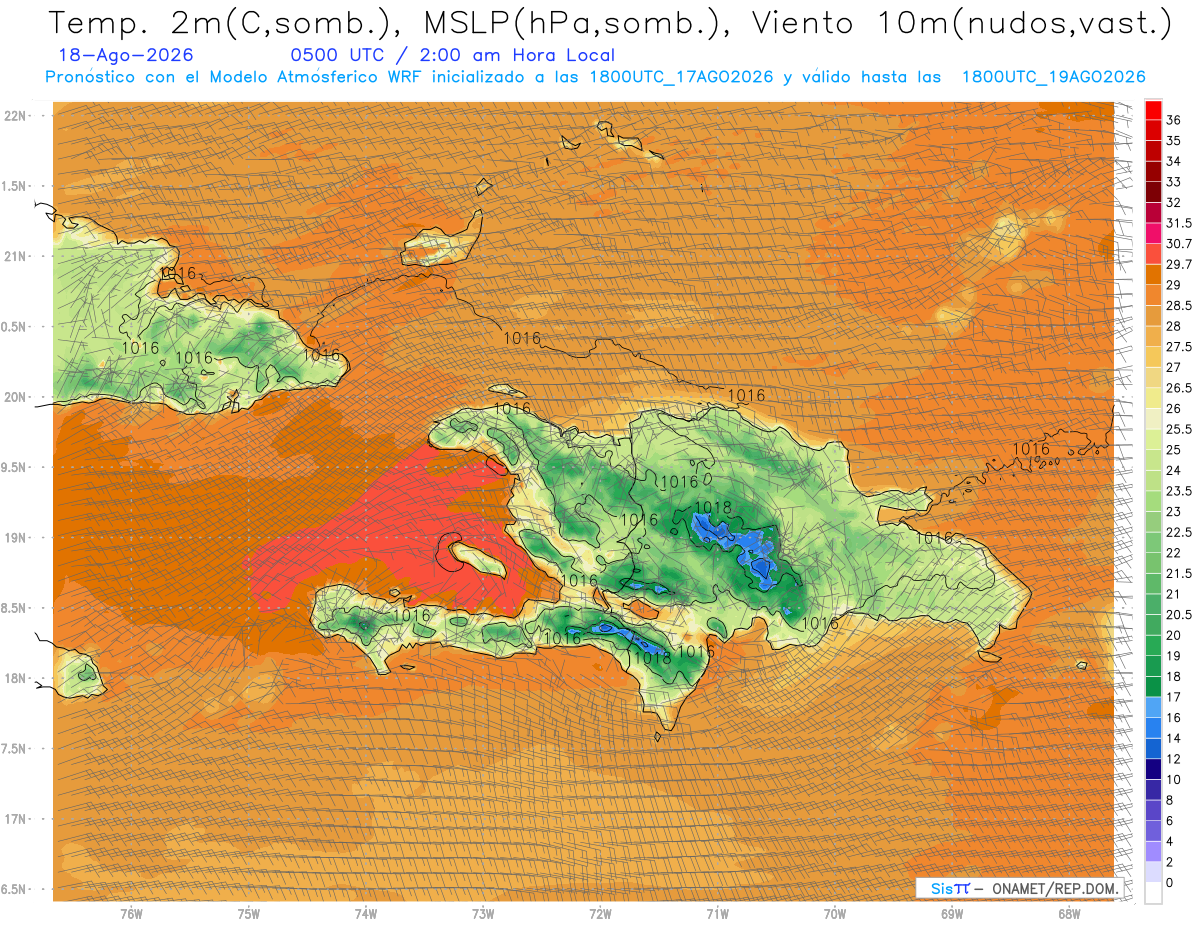This screenshot has width=1200, height=927.
Task: Select '0500 UTC / 2:00 am Hora Local'
Action: coord(452,55)
